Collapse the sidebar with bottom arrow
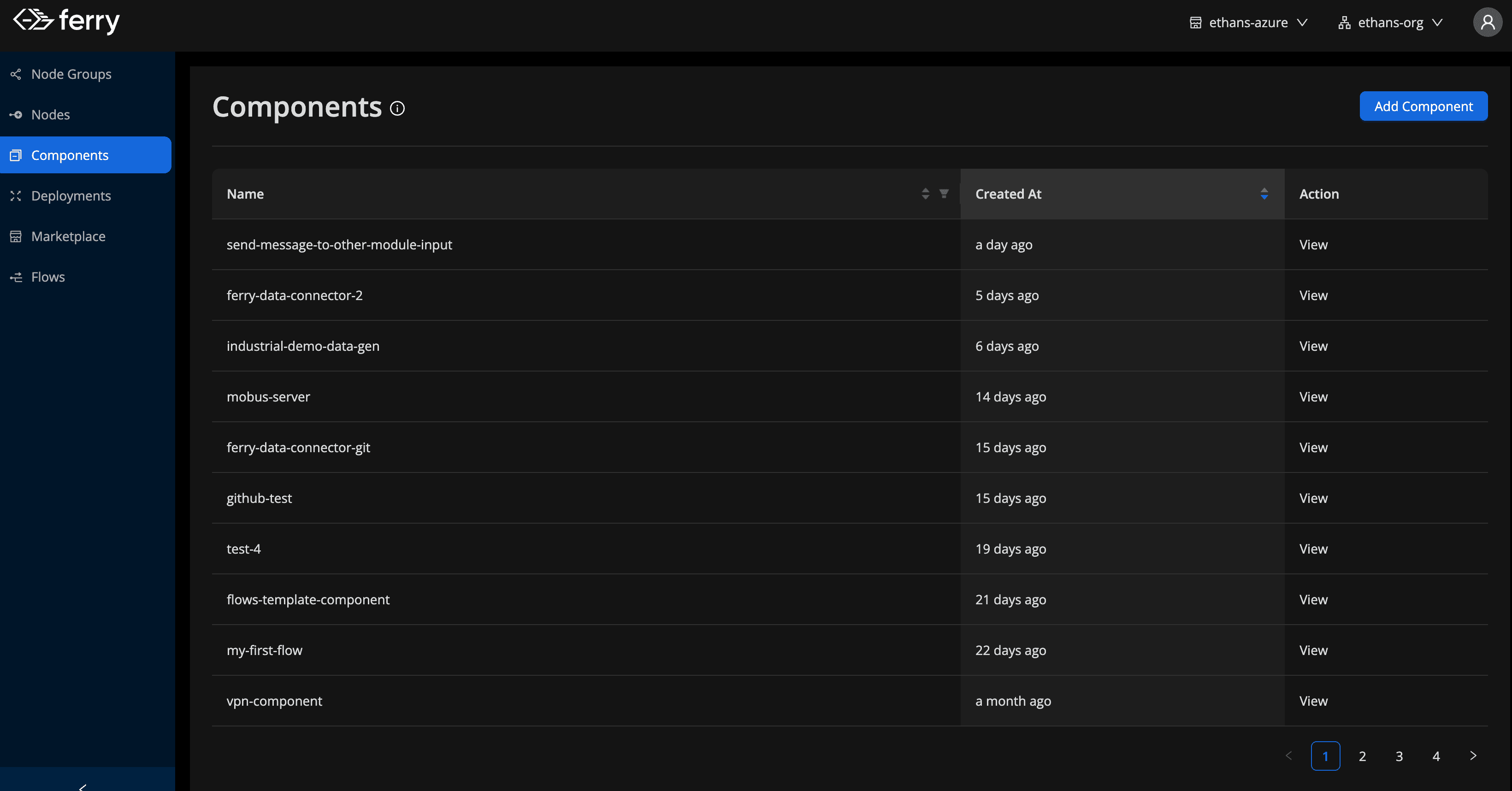This screenshot has height=791, width=1512. click(x=83, y=786)
